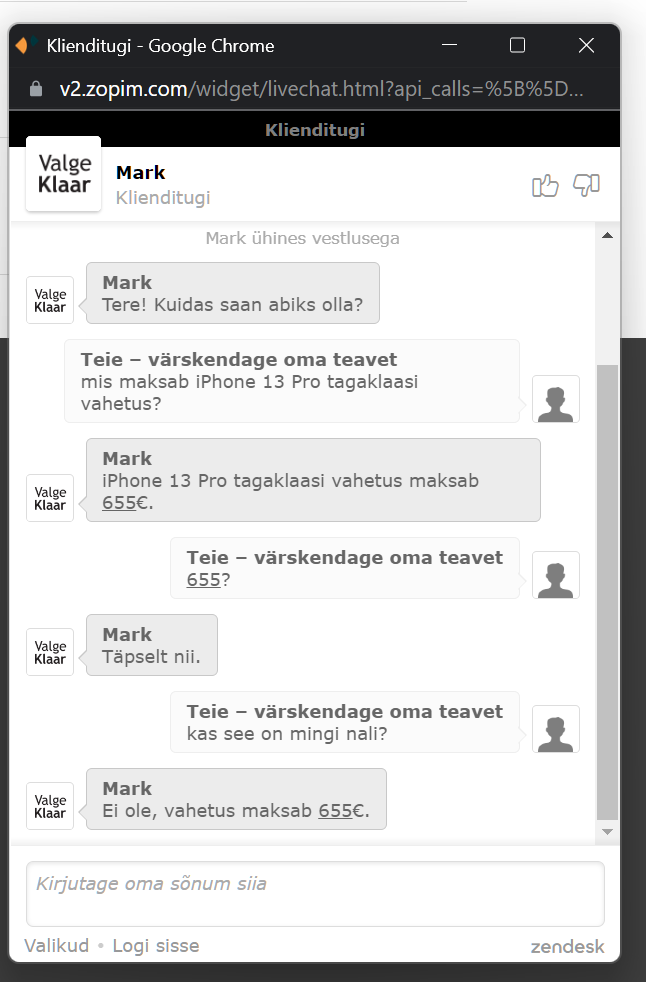Click the chat scrollbar thumb
This screenshot has width=646, height=982.
coord(607,592)
